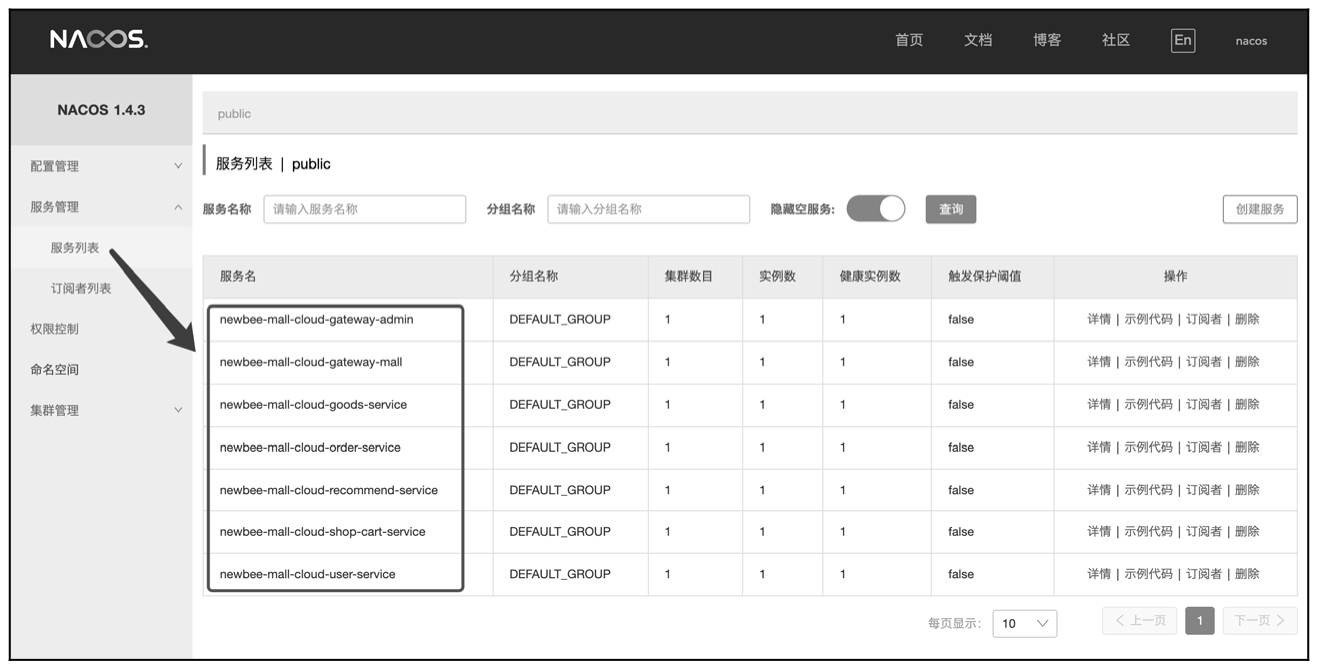The height and width of the screenshot is (669, 1318).
Task: Open 首页 in the top navigation
Action: (909, 40)
